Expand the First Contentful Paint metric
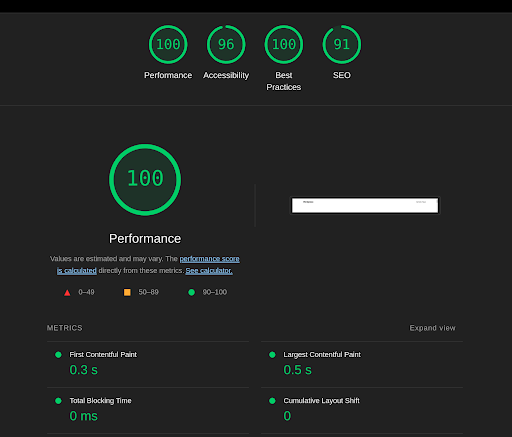 pyautogui.click(x=148, y=364)
